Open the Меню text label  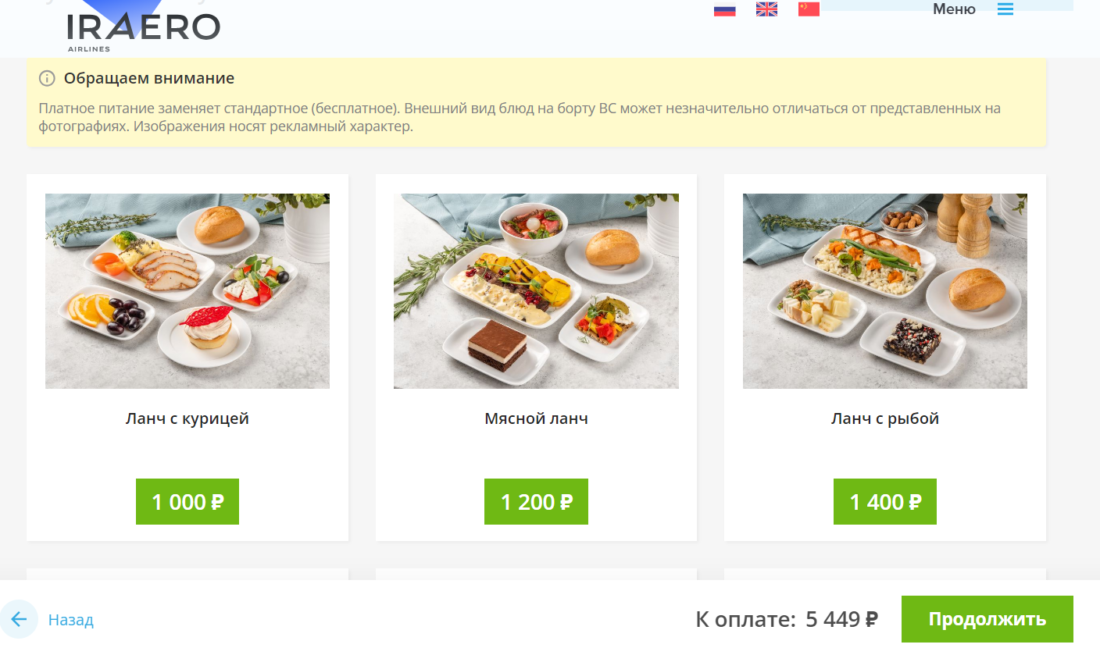tap(953, 10)
